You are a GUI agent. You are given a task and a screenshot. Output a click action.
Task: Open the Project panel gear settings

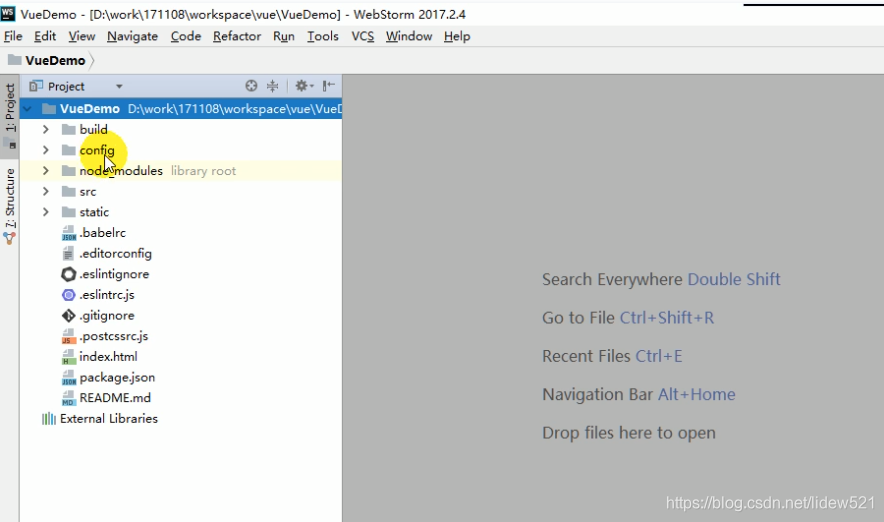point(303,86)
